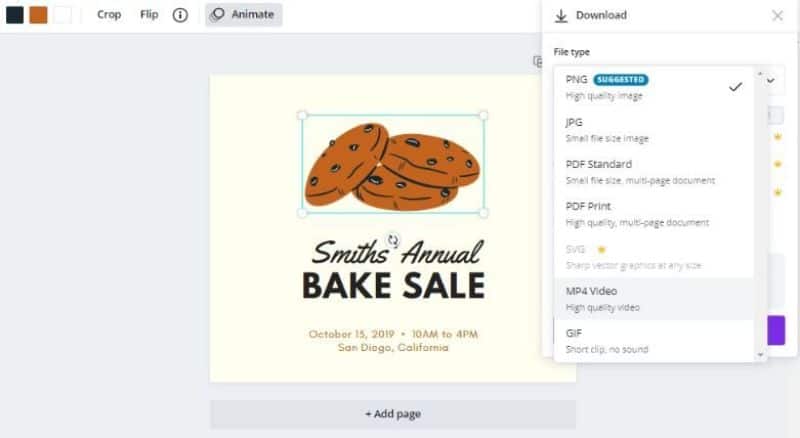Pick the orange color swatch

pos(38,15)
